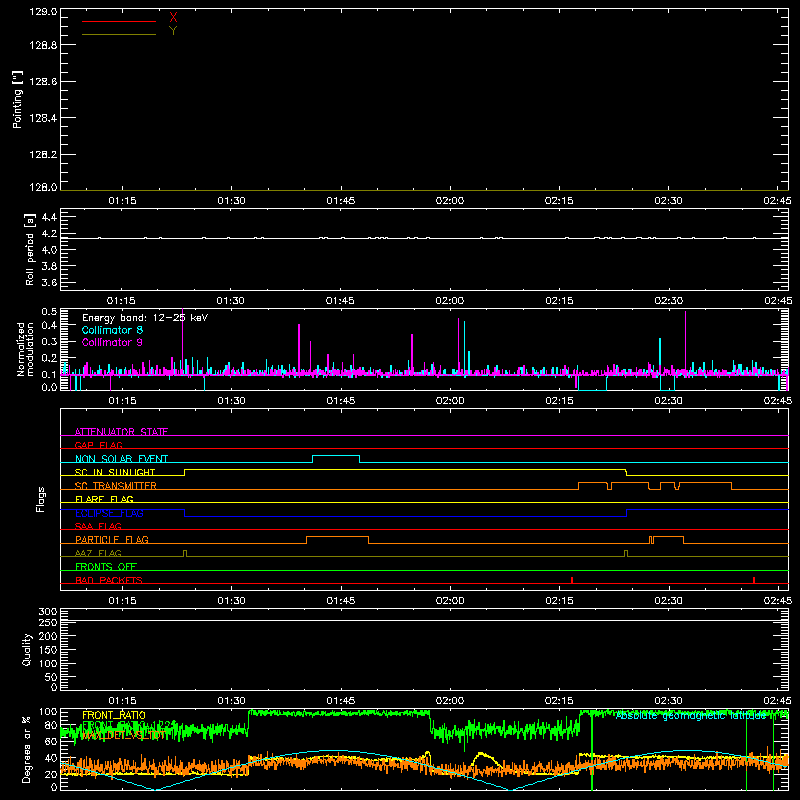The image size is (800, 800).
Task: Select the 4.2 roll period tick label
Action: (49, 234)
